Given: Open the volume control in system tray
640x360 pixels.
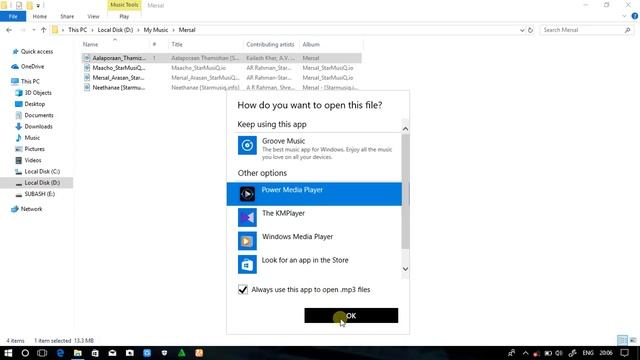Looking at the screenshot, I should pos(559,353).
